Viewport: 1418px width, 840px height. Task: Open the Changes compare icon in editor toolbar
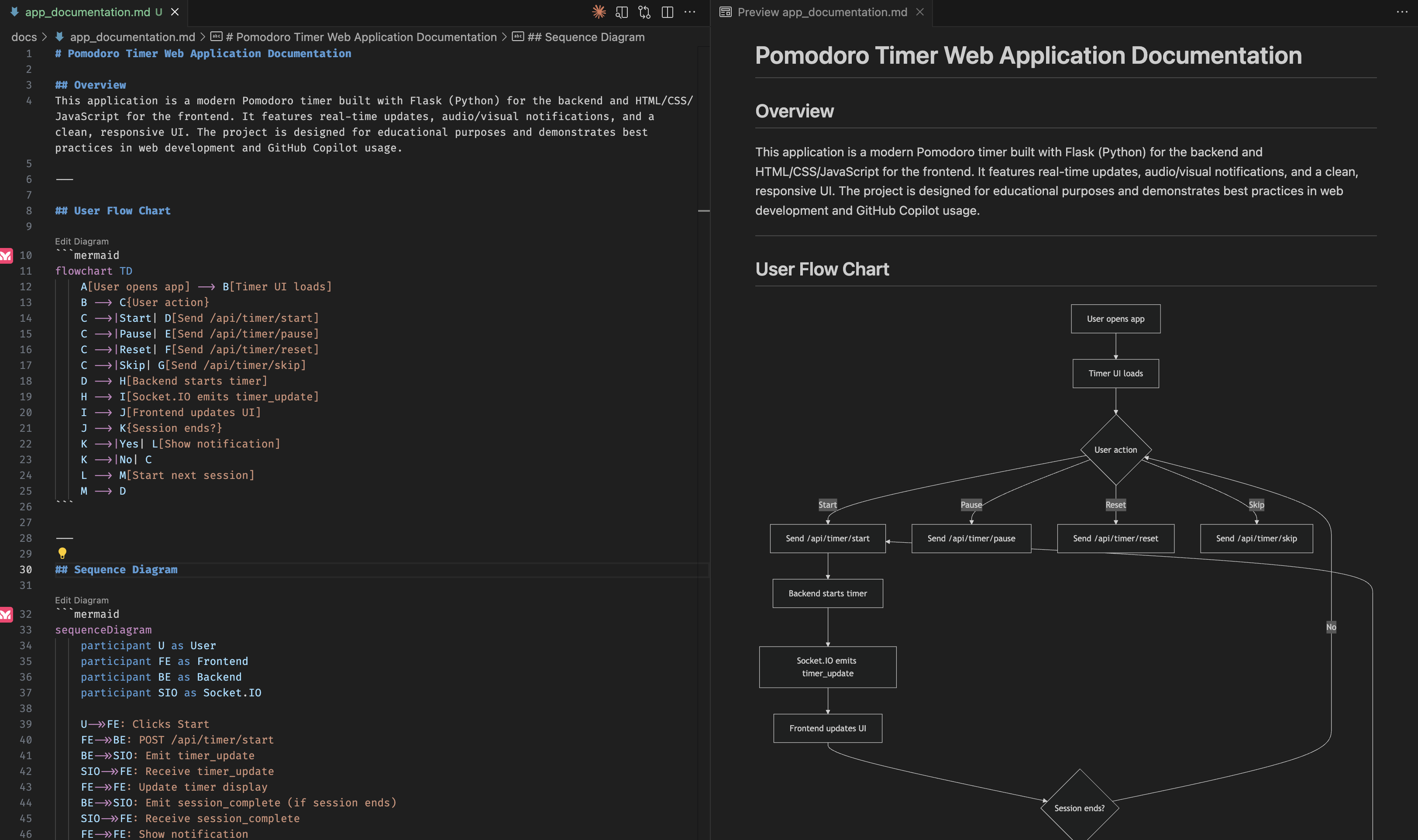[x=644, y=12]
